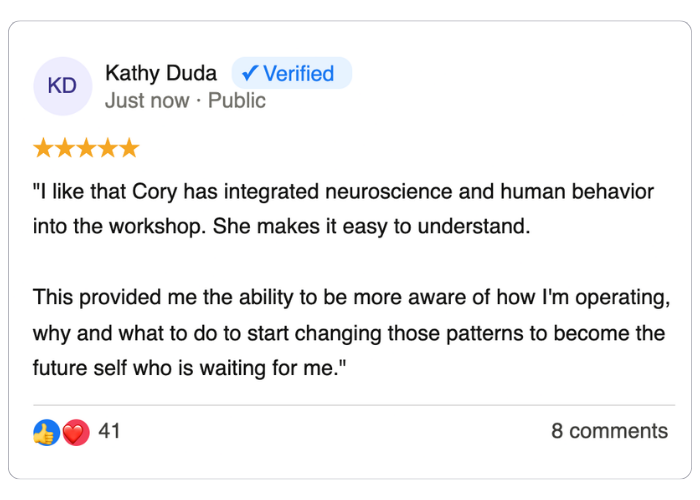700x500 pixels.
Task: Click the blue thumbs-up reaction icon
Action: pos(45,432)
